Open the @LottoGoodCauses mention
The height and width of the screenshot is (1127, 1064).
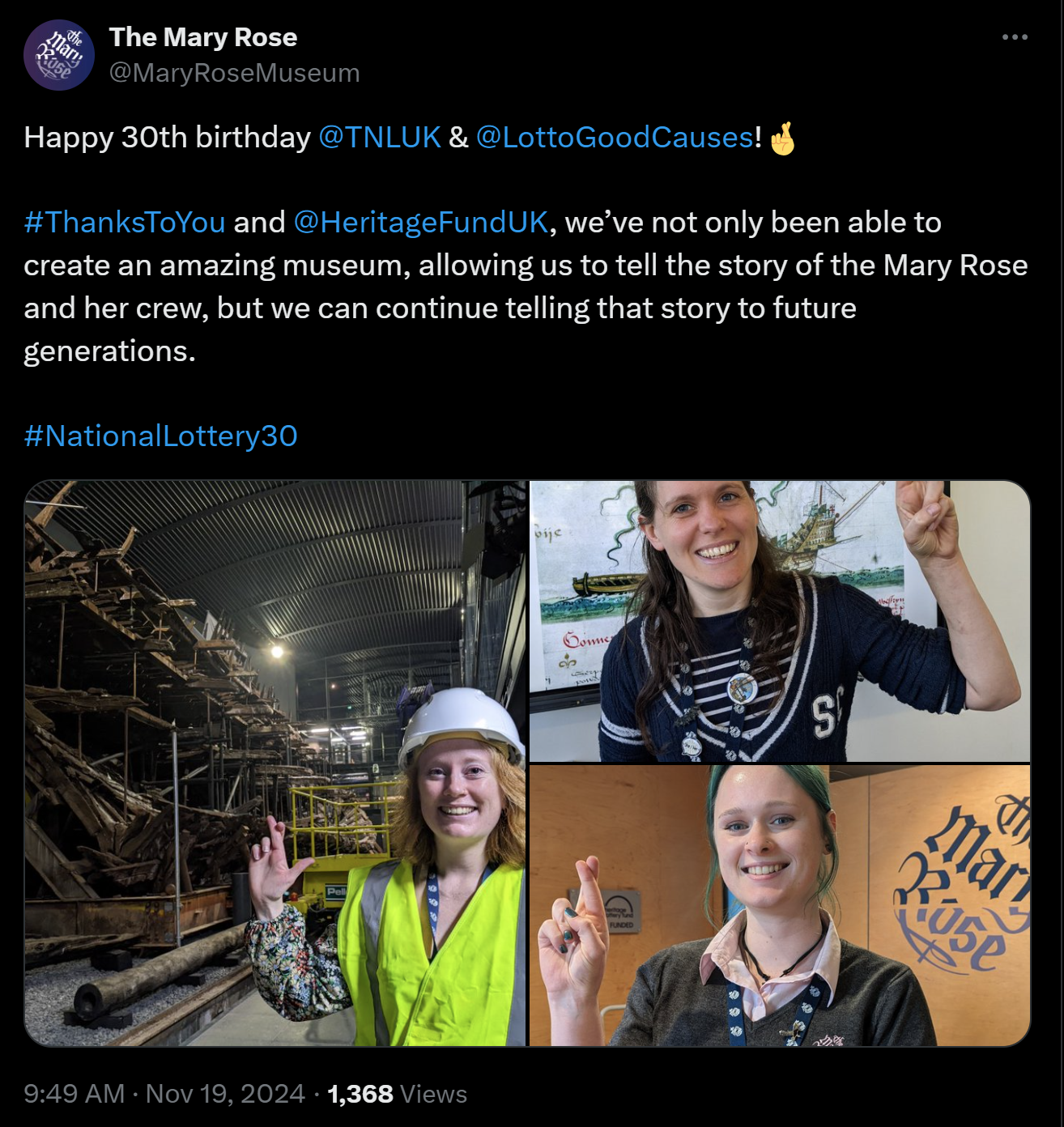[615, 137]
